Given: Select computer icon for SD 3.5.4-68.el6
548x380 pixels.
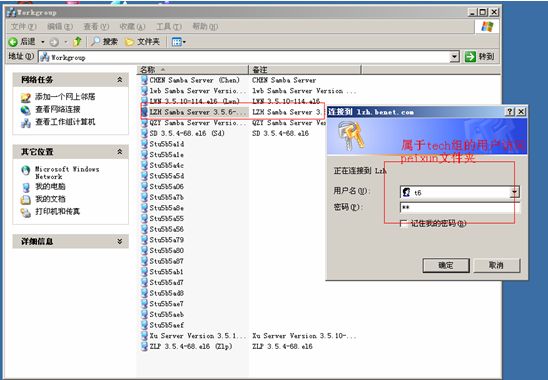Looking at the screenshot, I should point(144,134).
